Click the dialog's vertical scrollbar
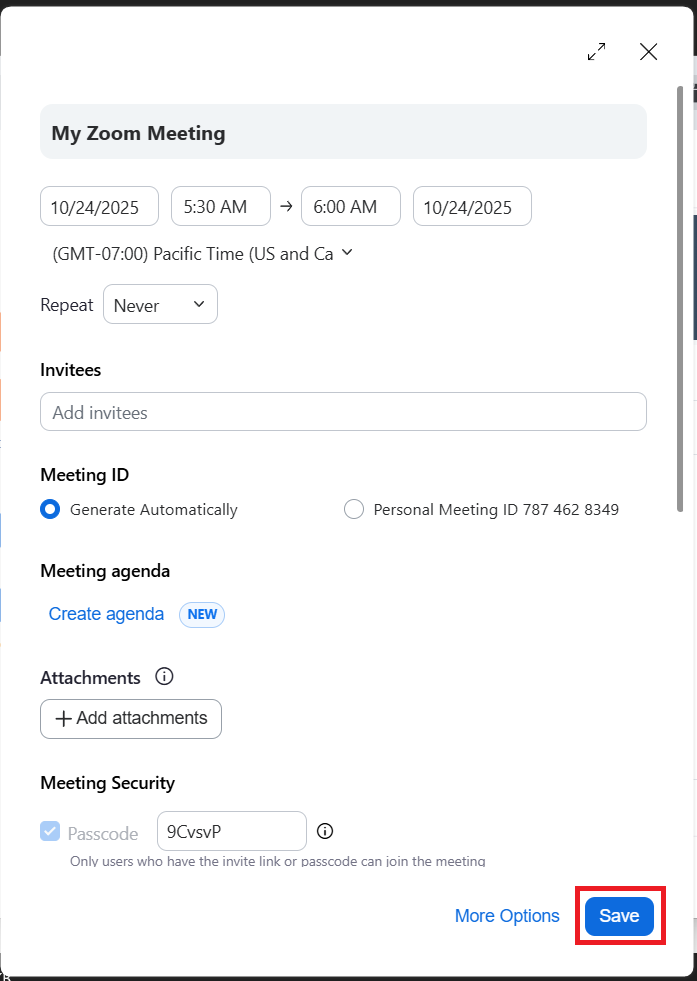The height and width of the screenshot is (981, 697). (681, 300)
